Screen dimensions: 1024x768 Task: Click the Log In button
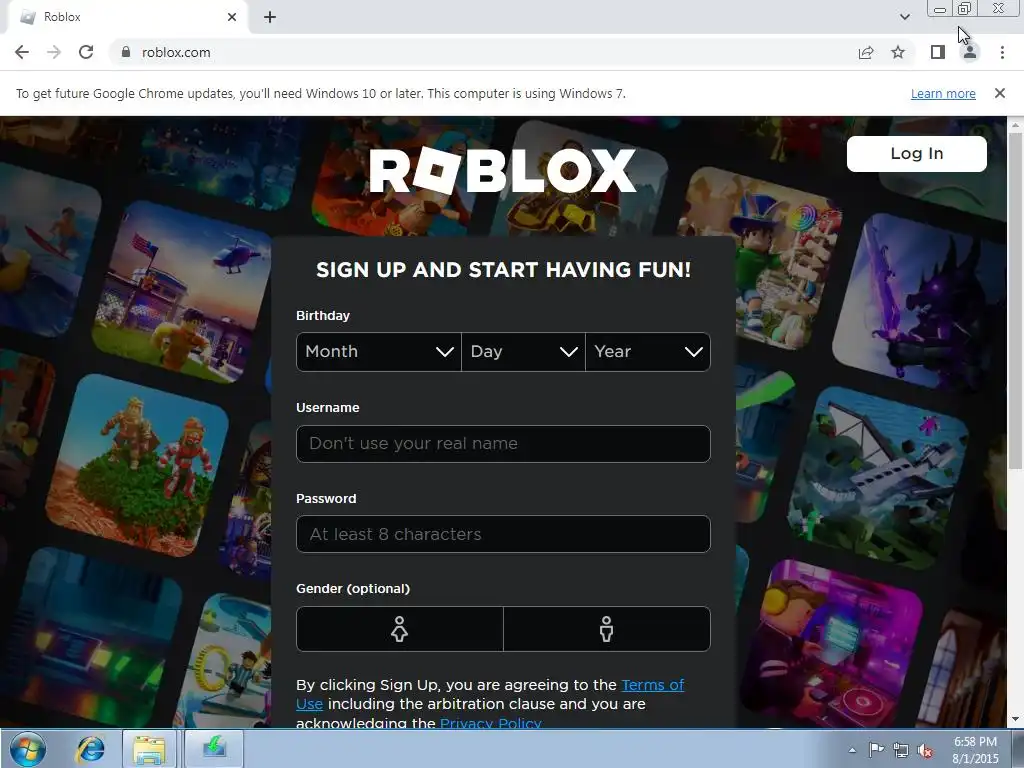tap(917, 154)
